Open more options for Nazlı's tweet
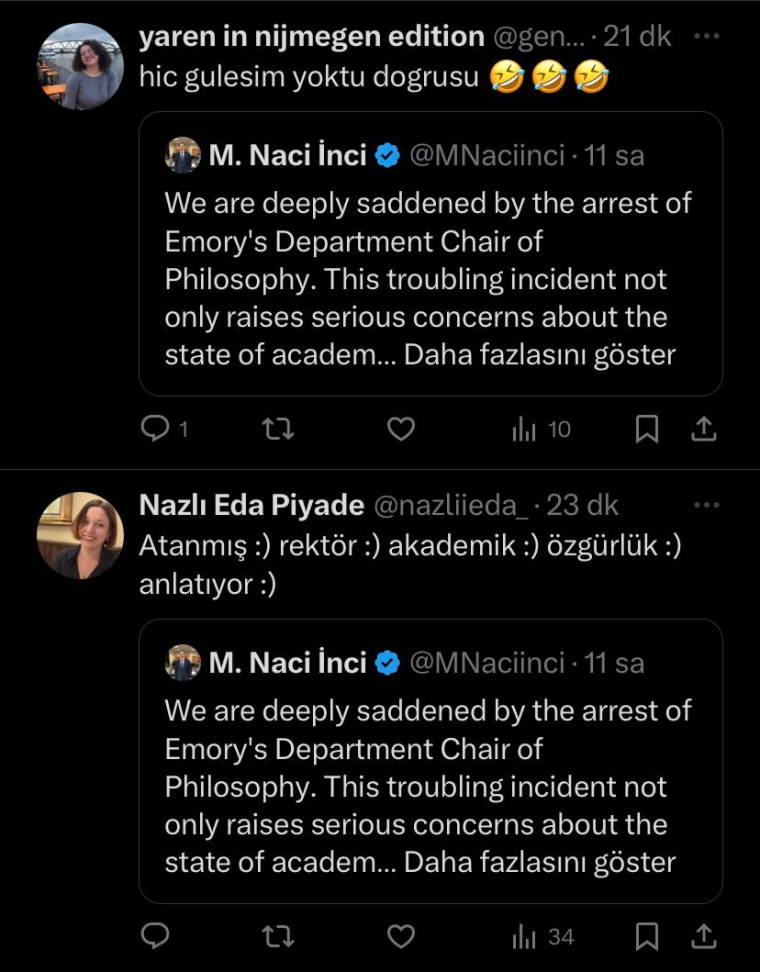 pos(706,505)
